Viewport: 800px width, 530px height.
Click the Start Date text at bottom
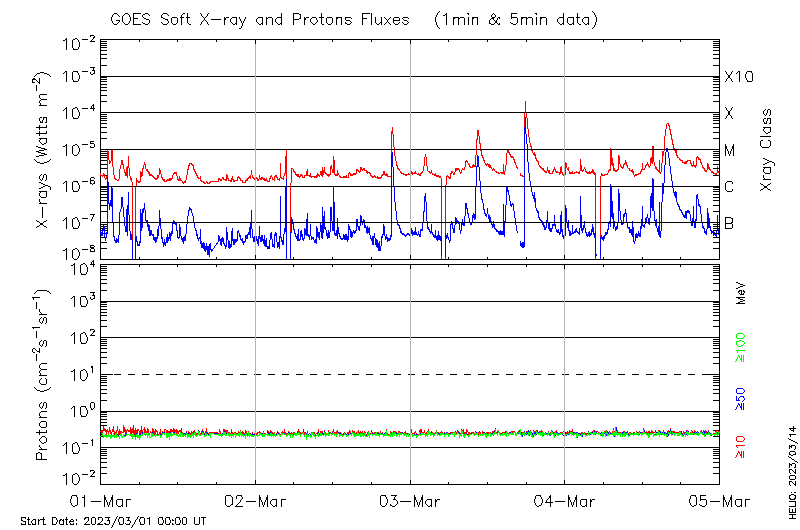coord(113,521)
